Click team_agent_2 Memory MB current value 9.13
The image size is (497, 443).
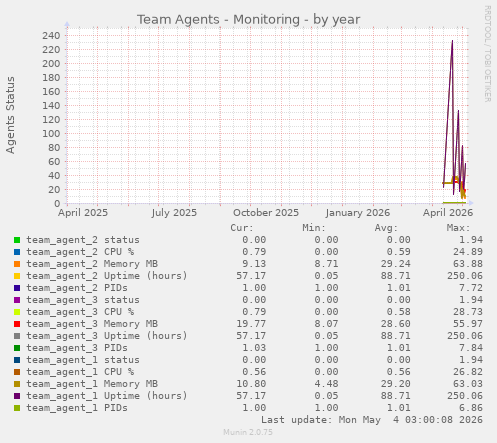[254, 264]
